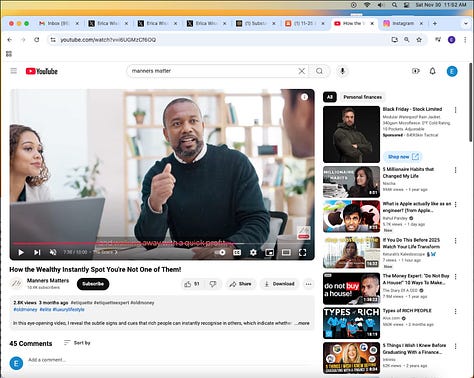This screenshot has width=474, height=378.
Task: Open options for 5 Millionaire Habits video
Action: click(x=456, y=170)
